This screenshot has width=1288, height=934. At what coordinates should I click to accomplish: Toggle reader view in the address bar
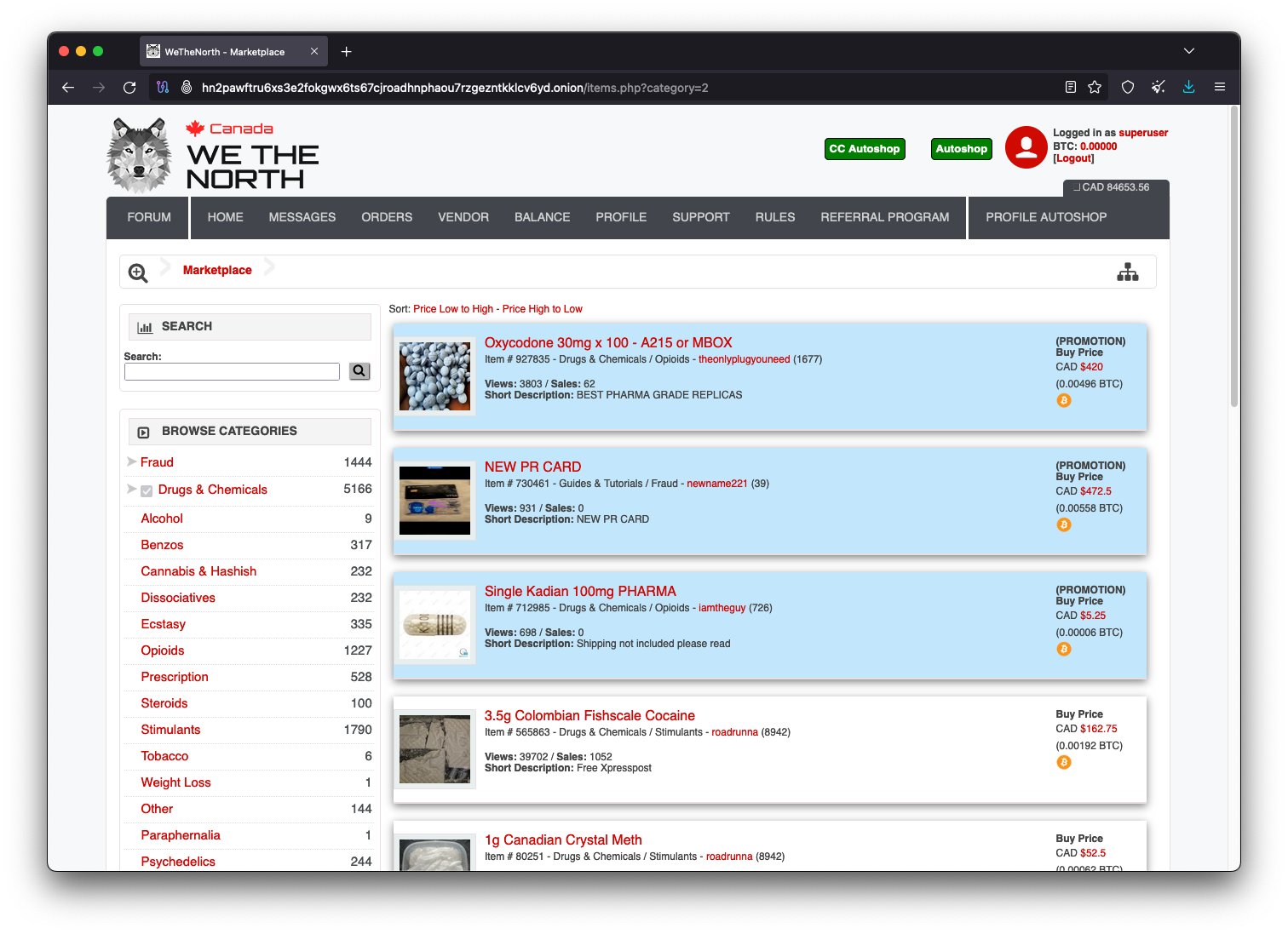(x=1071, y=87)
